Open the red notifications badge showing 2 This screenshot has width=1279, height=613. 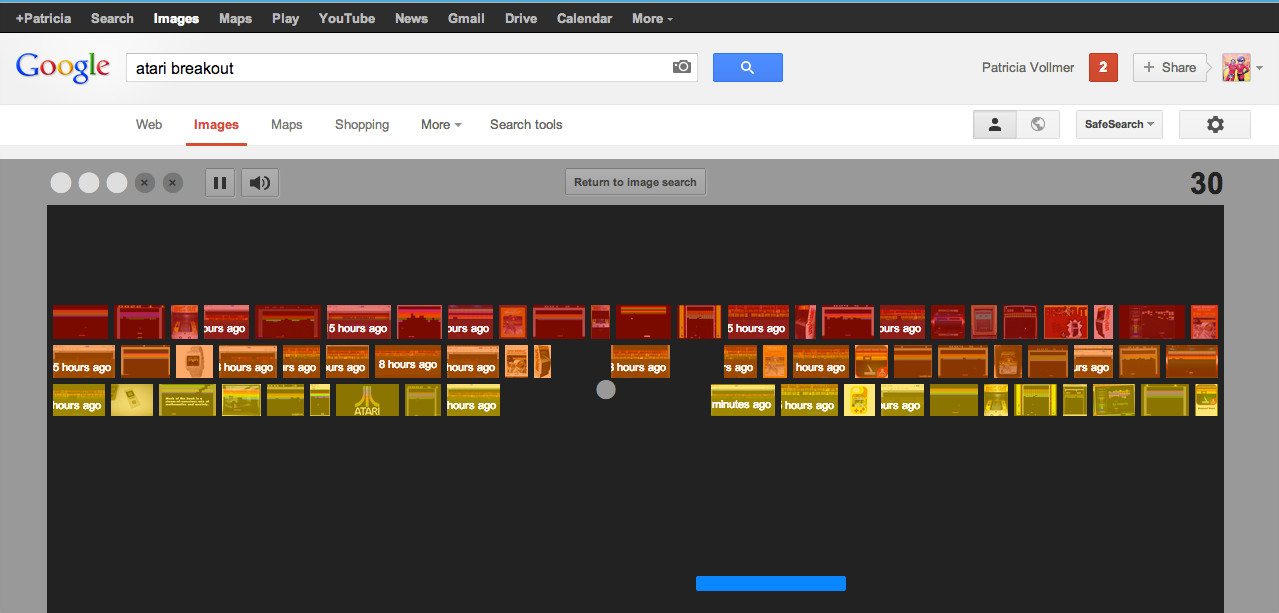coord(1102,67)
